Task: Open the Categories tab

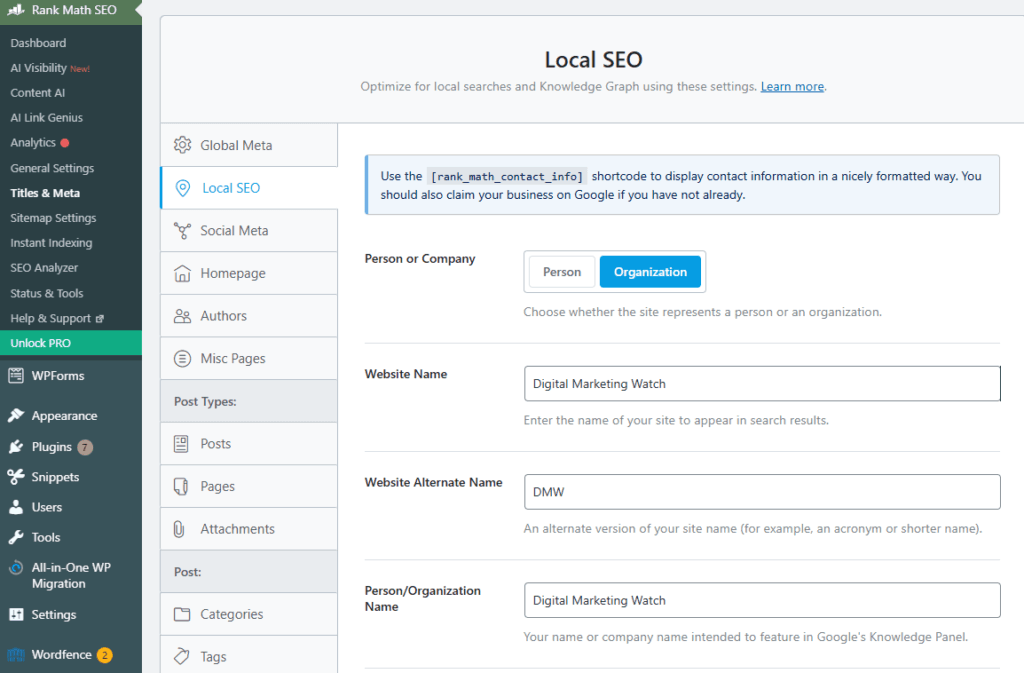Action: 249,614
